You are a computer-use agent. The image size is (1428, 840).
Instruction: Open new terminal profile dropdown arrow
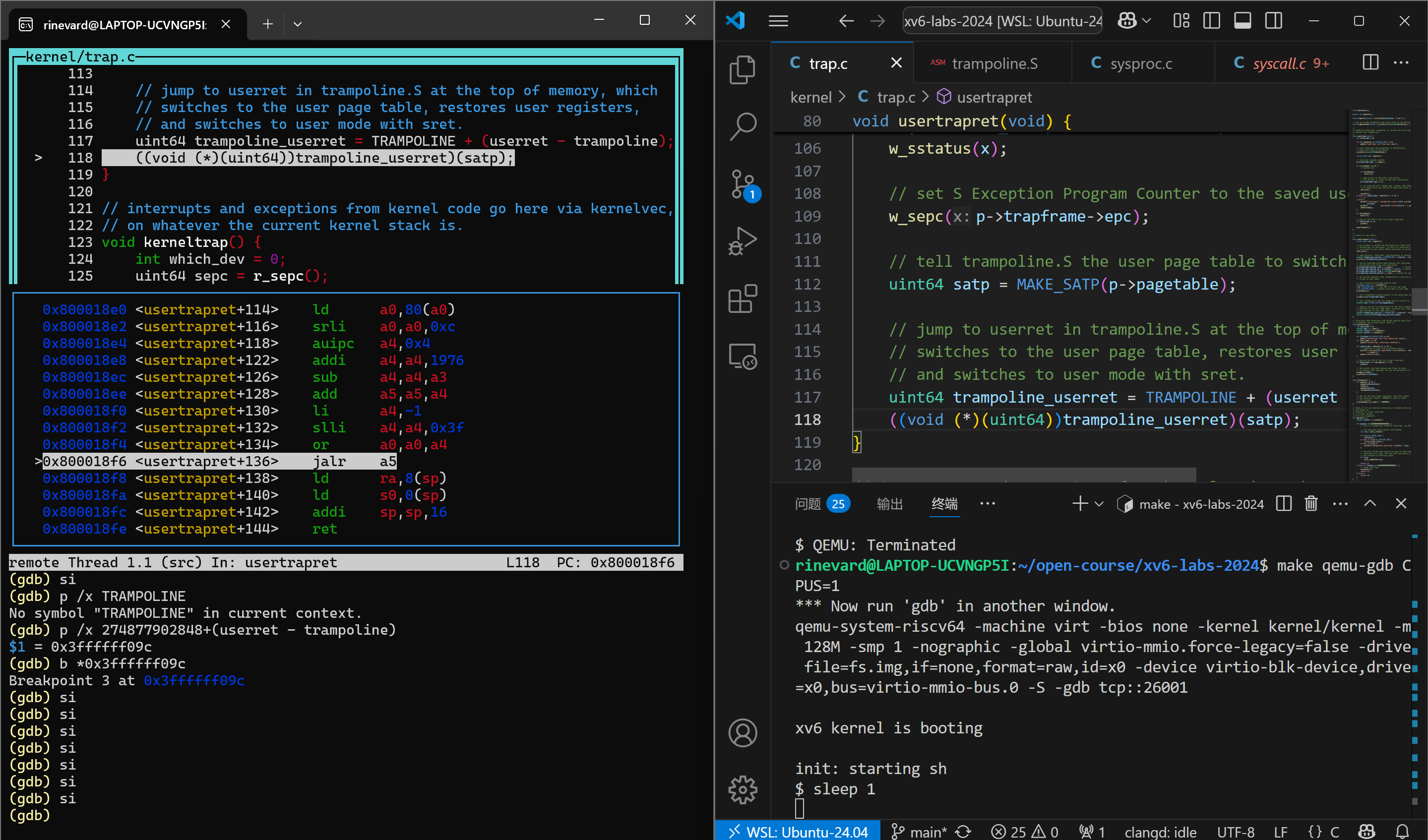(x=1099, y=503)
